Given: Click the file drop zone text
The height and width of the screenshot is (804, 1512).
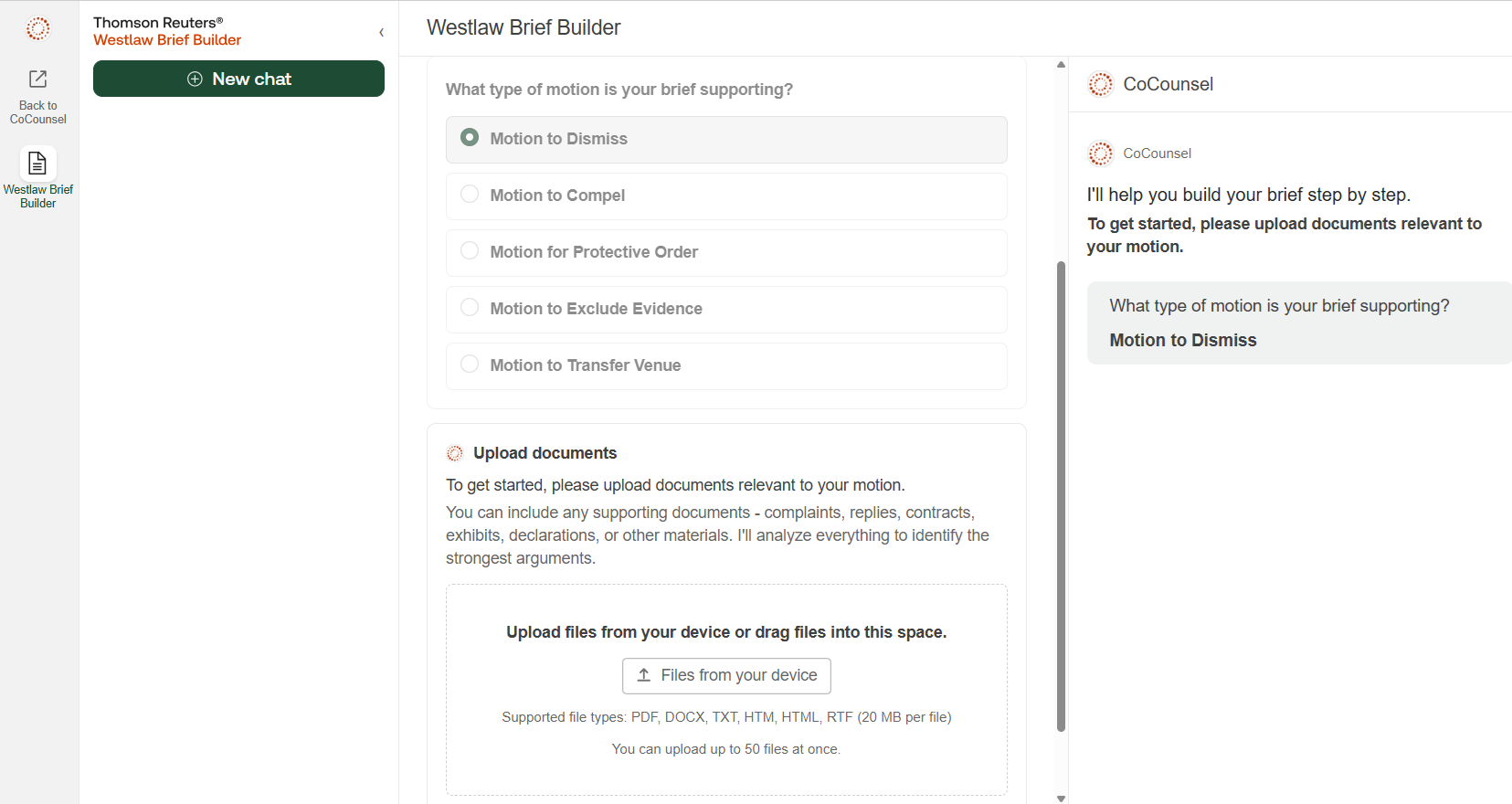Looking at the screenshot, I should tap(726, 632).
